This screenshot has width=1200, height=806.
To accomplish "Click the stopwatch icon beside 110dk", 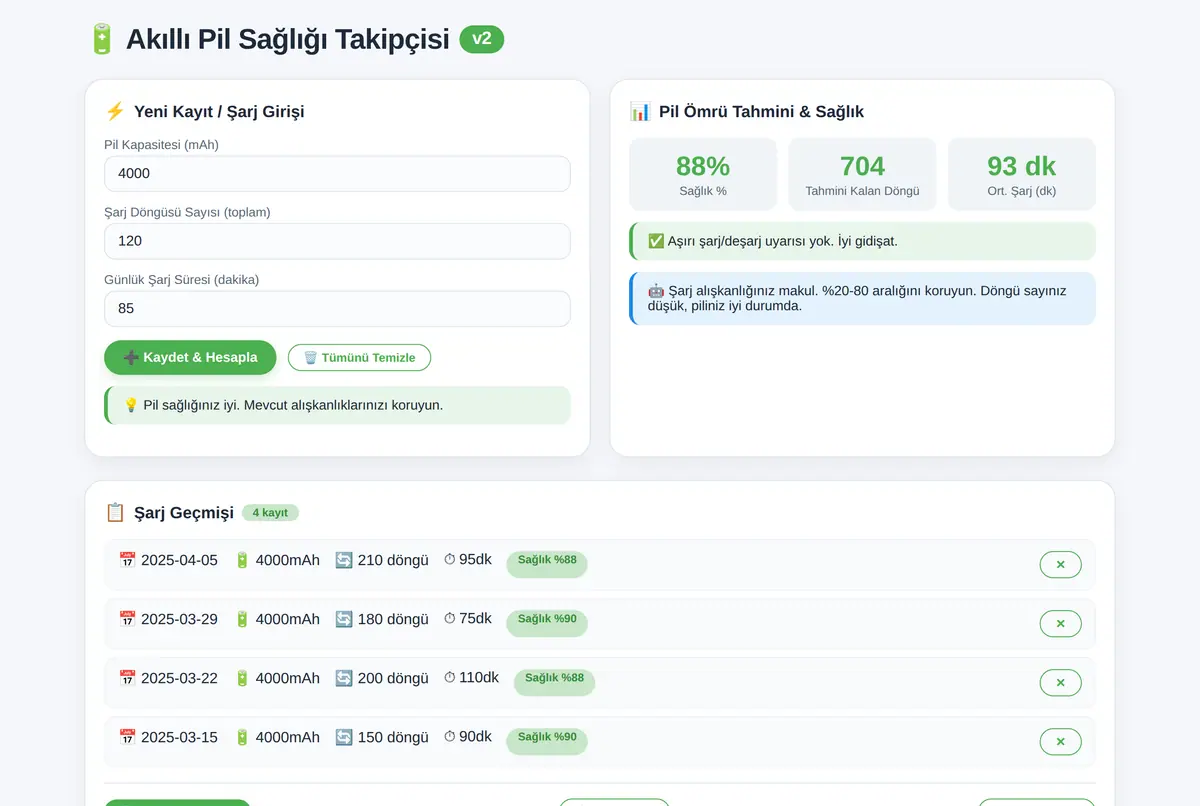I will (x=450, y=678).
